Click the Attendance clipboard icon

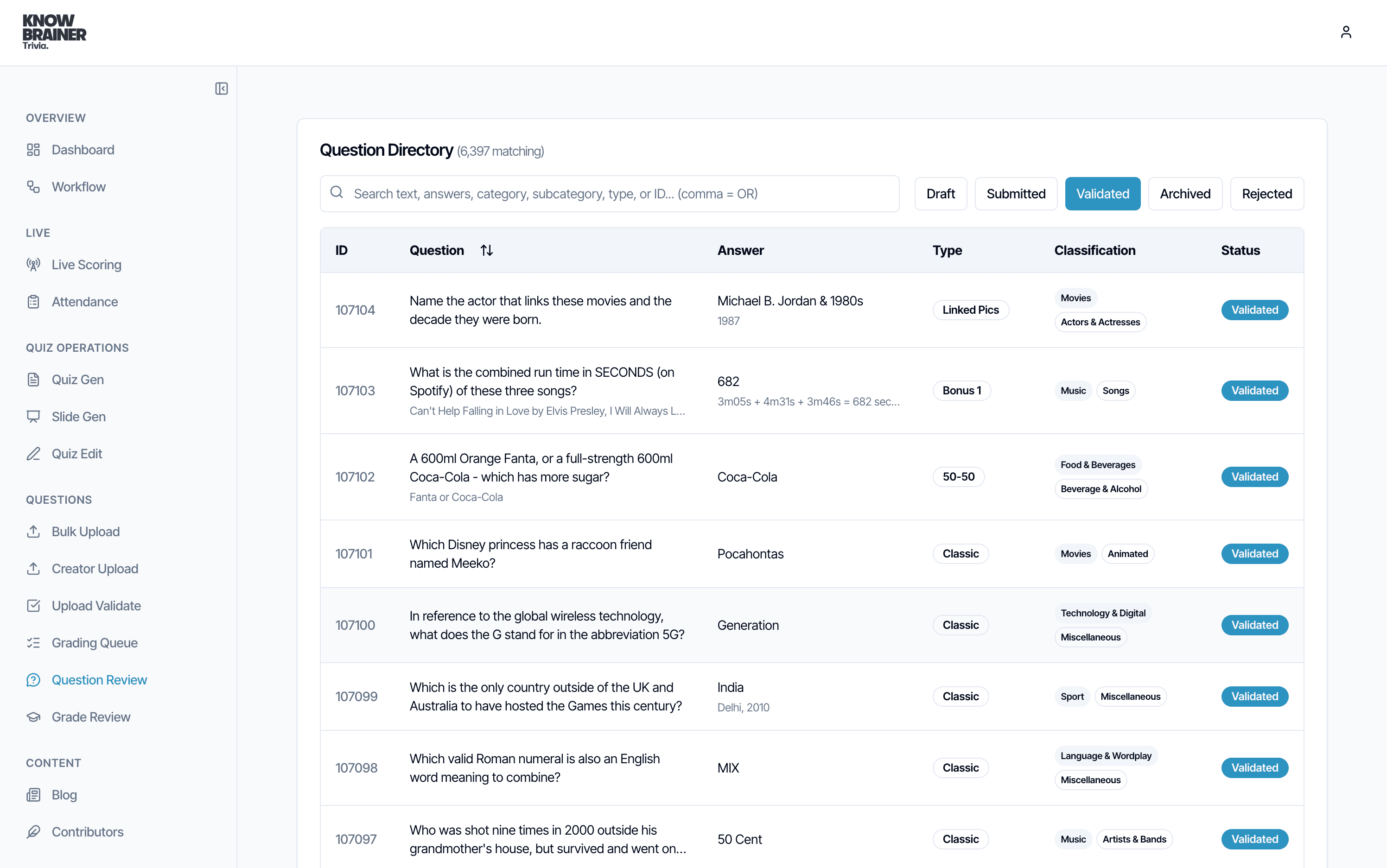pyautogui.click(x=33, y=301)
